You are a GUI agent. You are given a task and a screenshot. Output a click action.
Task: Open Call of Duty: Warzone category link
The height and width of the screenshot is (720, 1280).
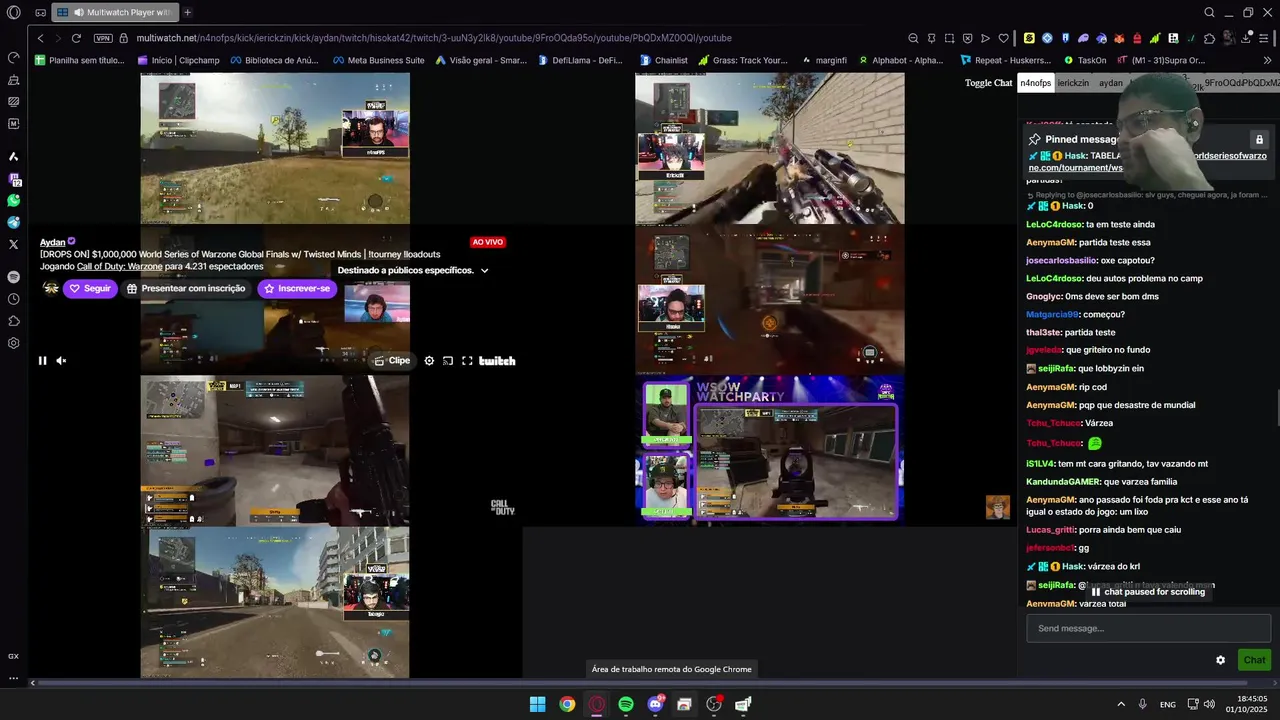tap(119, 266)
